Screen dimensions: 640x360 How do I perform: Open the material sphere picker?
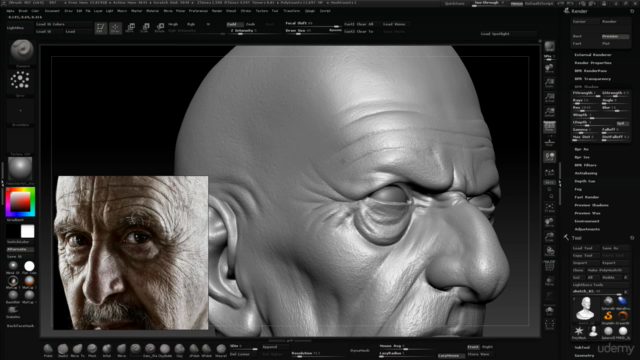[x=20, y=168]
